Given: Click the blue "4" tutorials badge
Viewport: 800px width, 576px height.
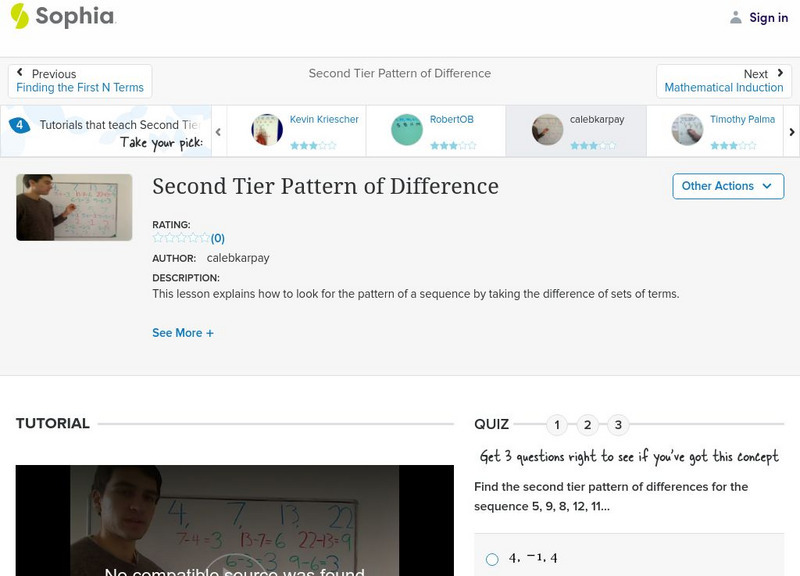Looking at the screenshot, I should tap(22, 125).
